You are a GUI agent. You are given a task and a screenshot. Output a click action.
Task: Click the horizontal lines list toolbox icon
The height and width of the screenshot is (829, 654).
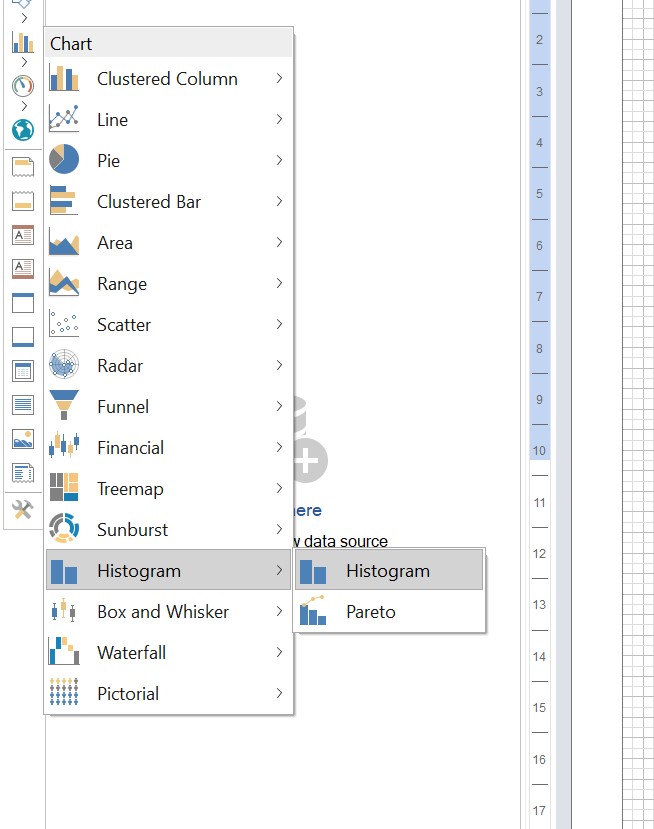click(x=23, y=405)
